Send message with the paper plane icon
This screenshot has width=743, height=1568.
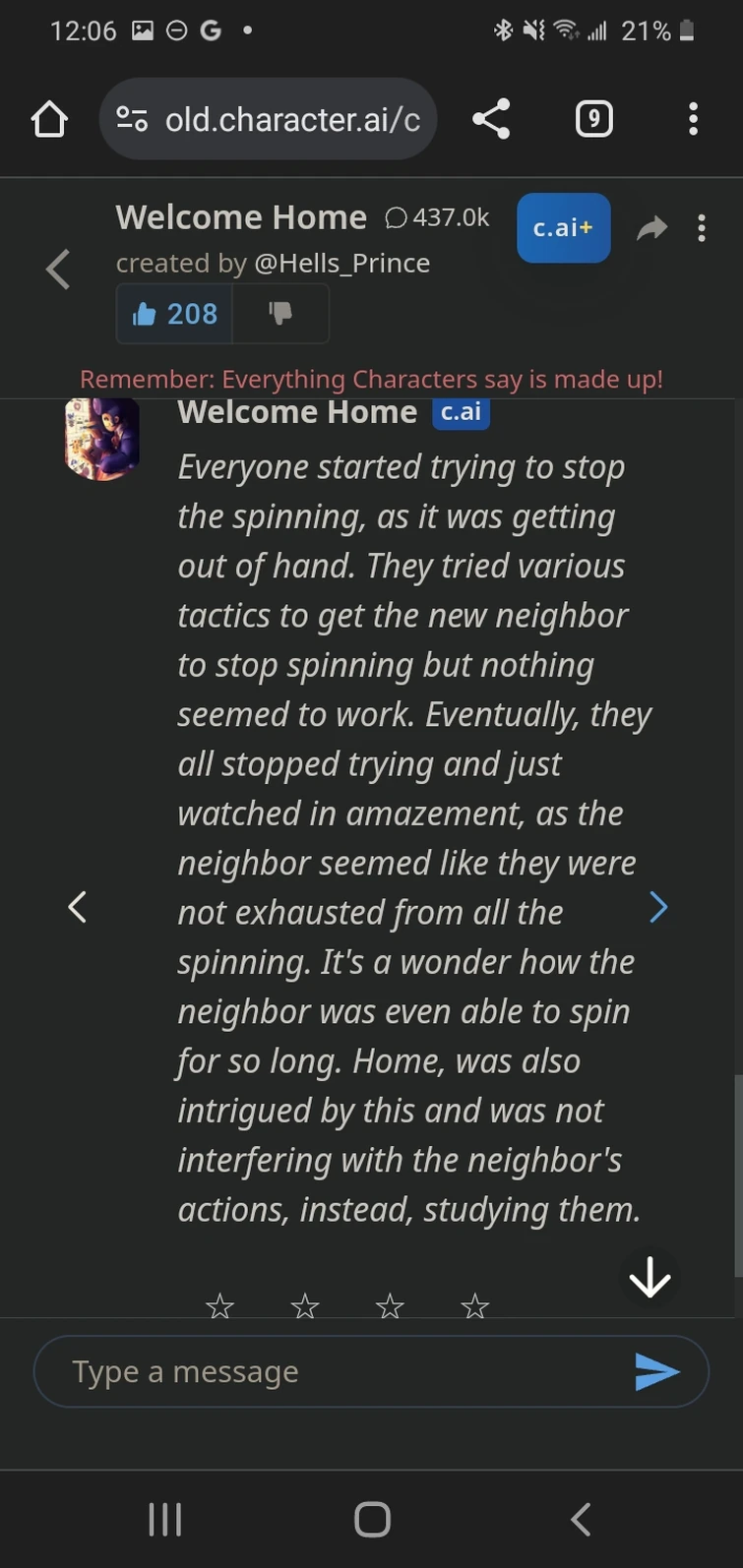tap(657, 1371)
